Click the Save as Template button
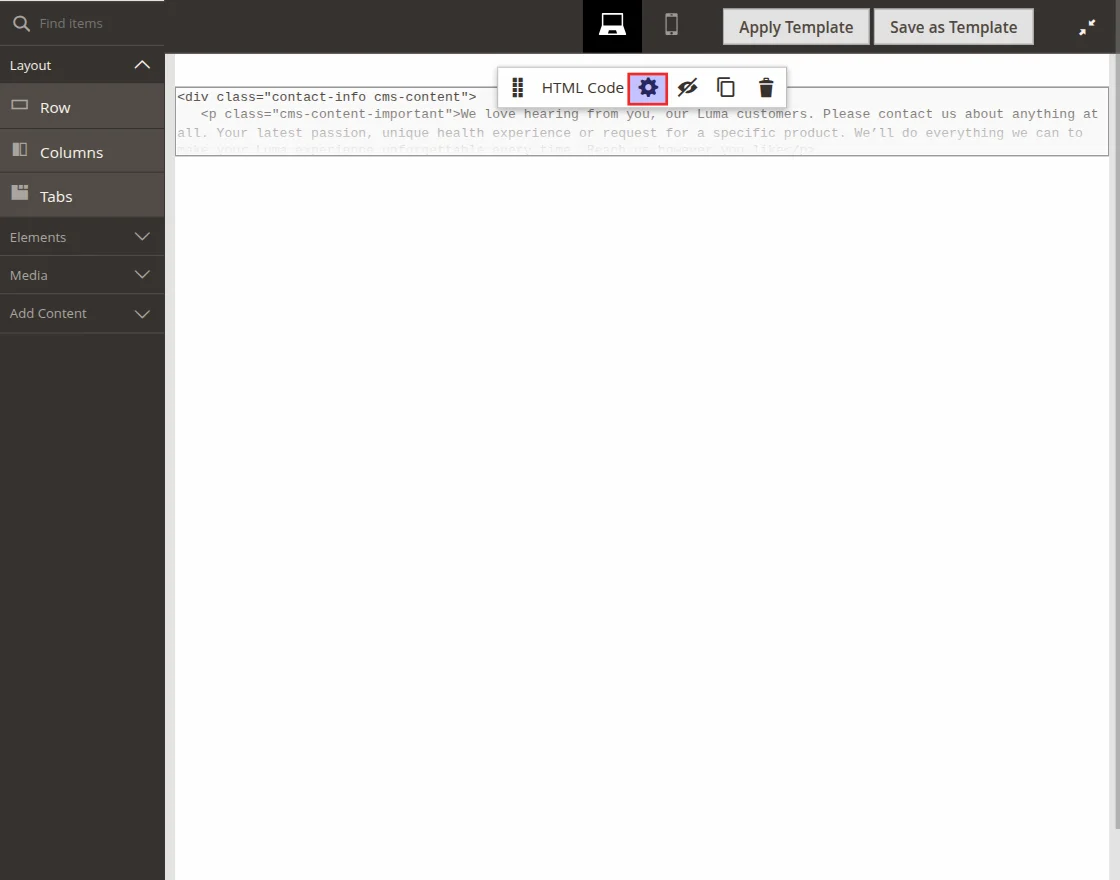 [953, 27]
